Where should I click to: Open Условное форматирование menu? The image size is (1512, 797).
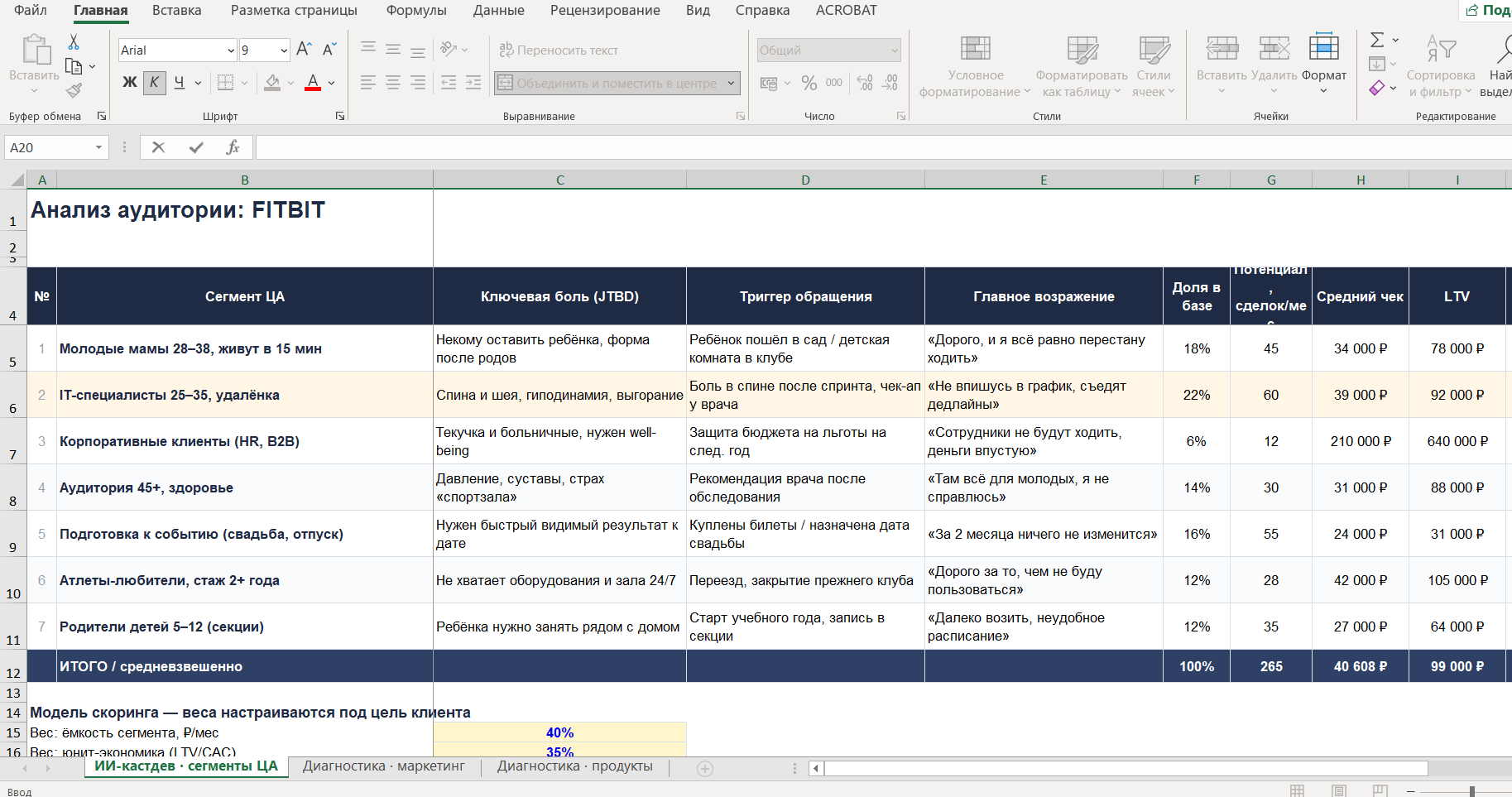(976, 66)
